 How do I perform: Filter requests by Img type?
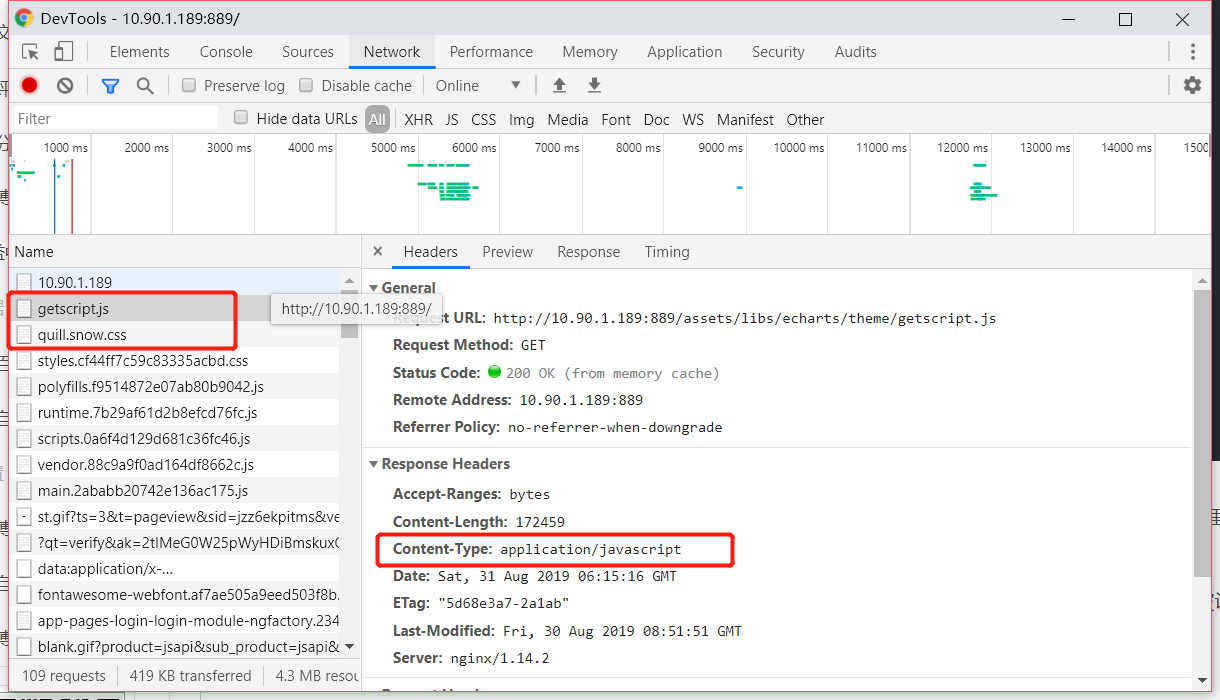coord(521,118)
